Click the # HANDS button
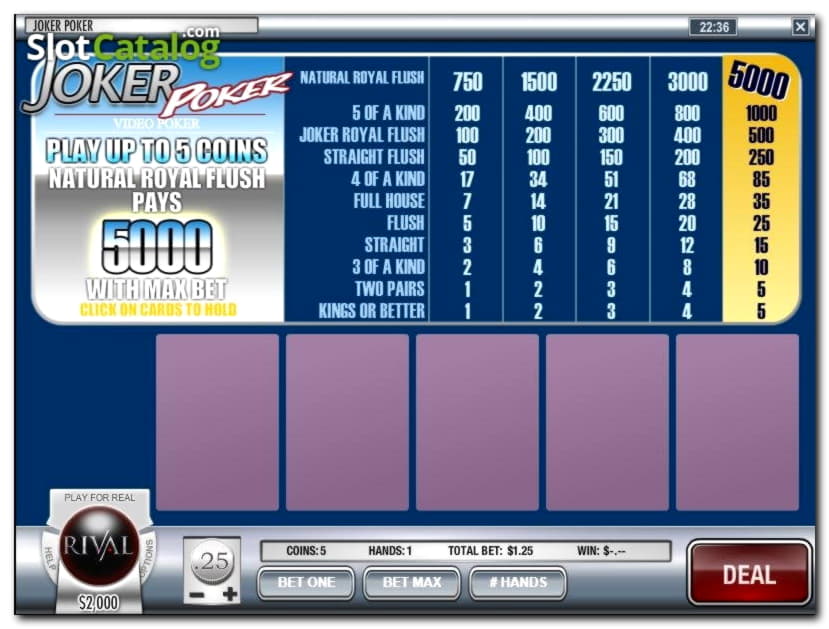Screen dimensions: 829x629 pos(518,582)
